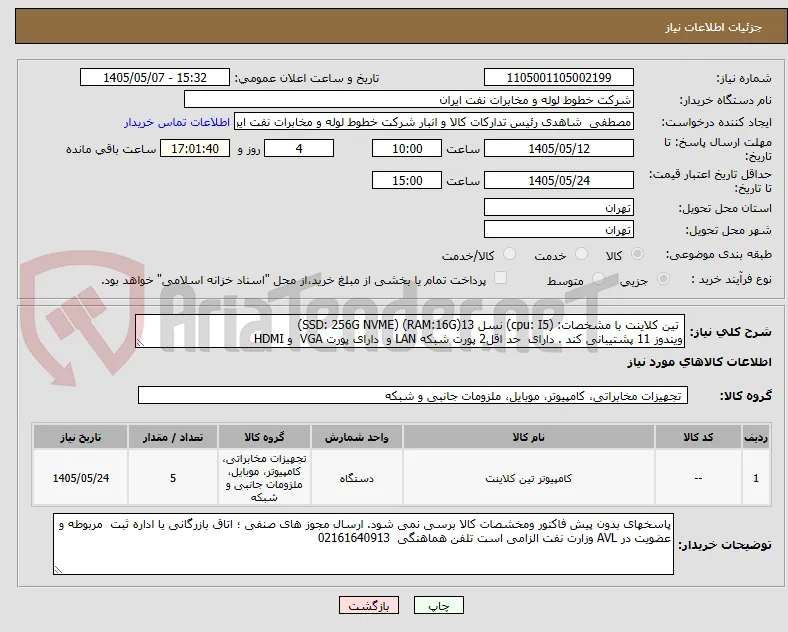This screenshot has height=632, width=788.
Task: Click the deadline time field 10:00
Action: [407, 148]
